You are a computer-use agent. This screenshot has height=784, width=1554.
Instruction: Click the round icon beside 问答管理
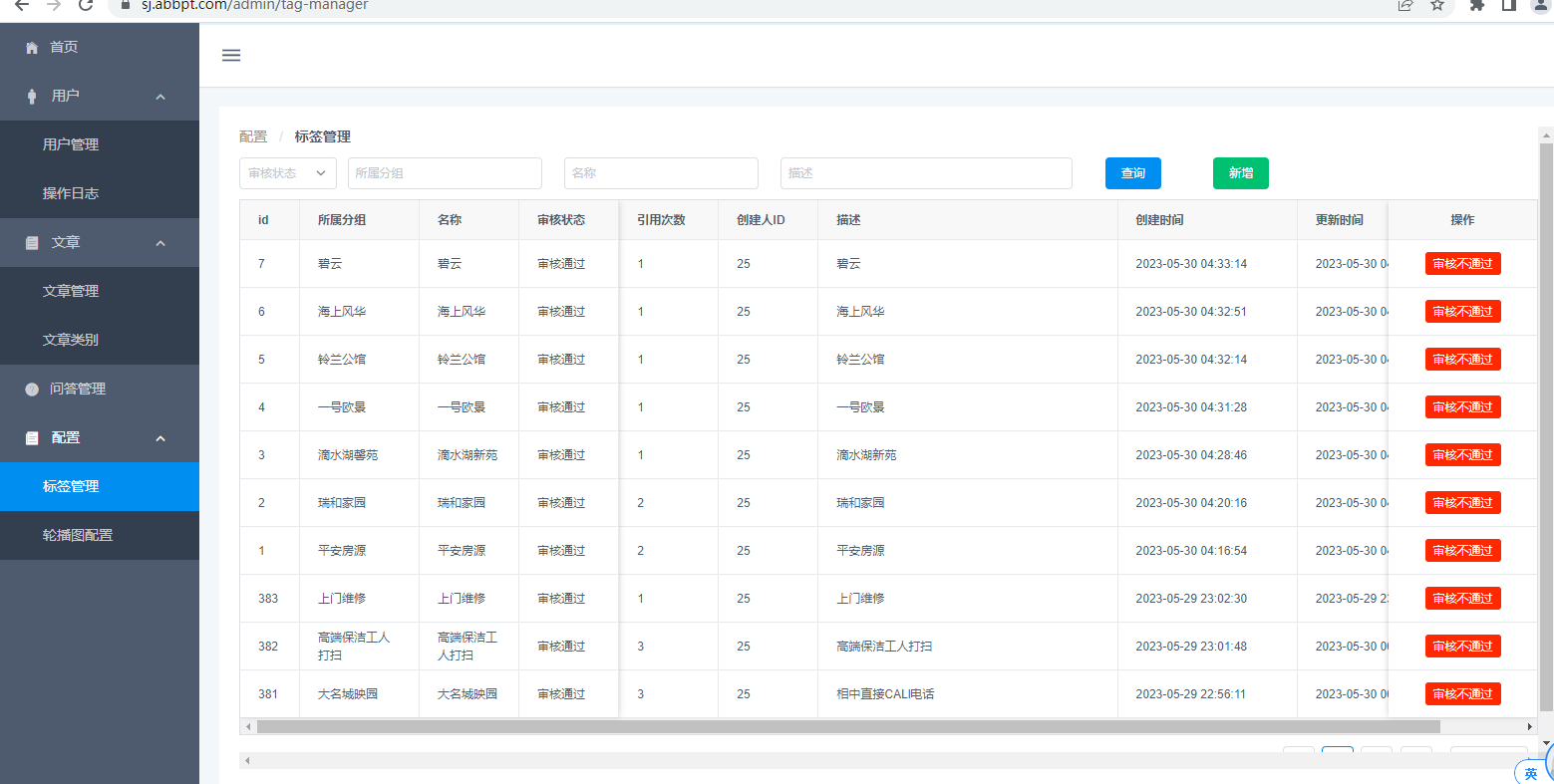coord(32,390)
